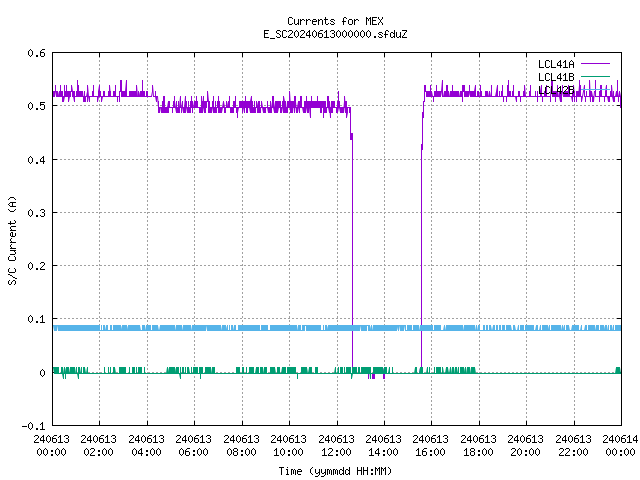Click the 240613 14:00 x-axis tick label
The width and height of the screenshot is (640, 480).
(x=383, y=445)
